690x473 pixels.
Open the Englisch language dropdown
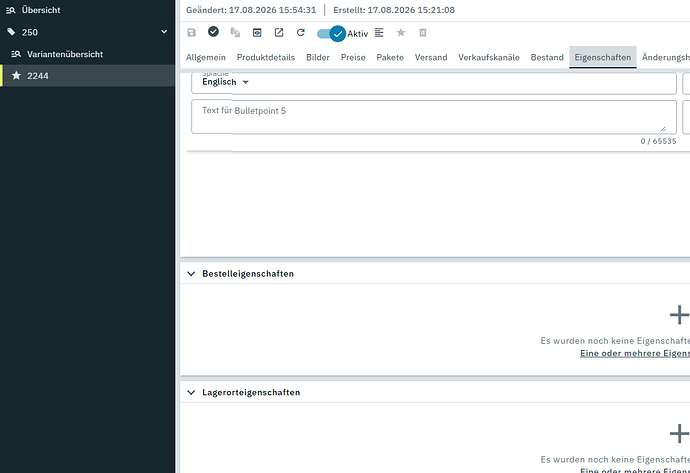click(x=225, y=82)
